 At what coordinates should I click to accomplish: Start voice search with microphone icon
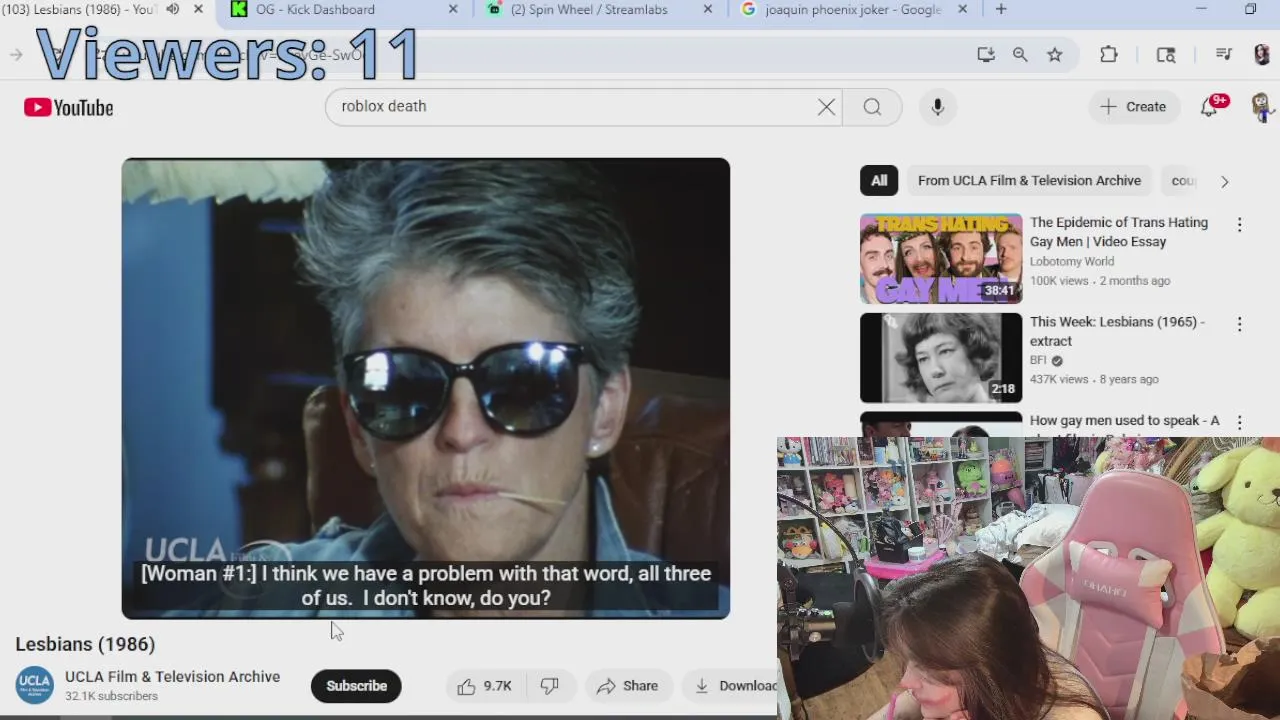pos(937,107)
